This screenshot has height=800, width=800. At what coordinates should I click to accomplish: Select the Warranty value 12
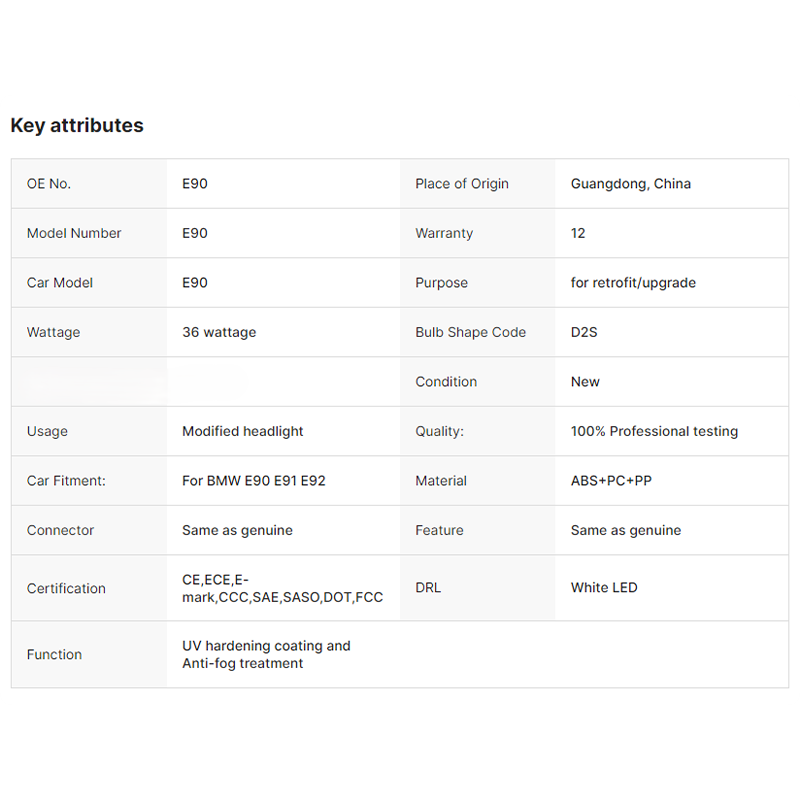578,233
